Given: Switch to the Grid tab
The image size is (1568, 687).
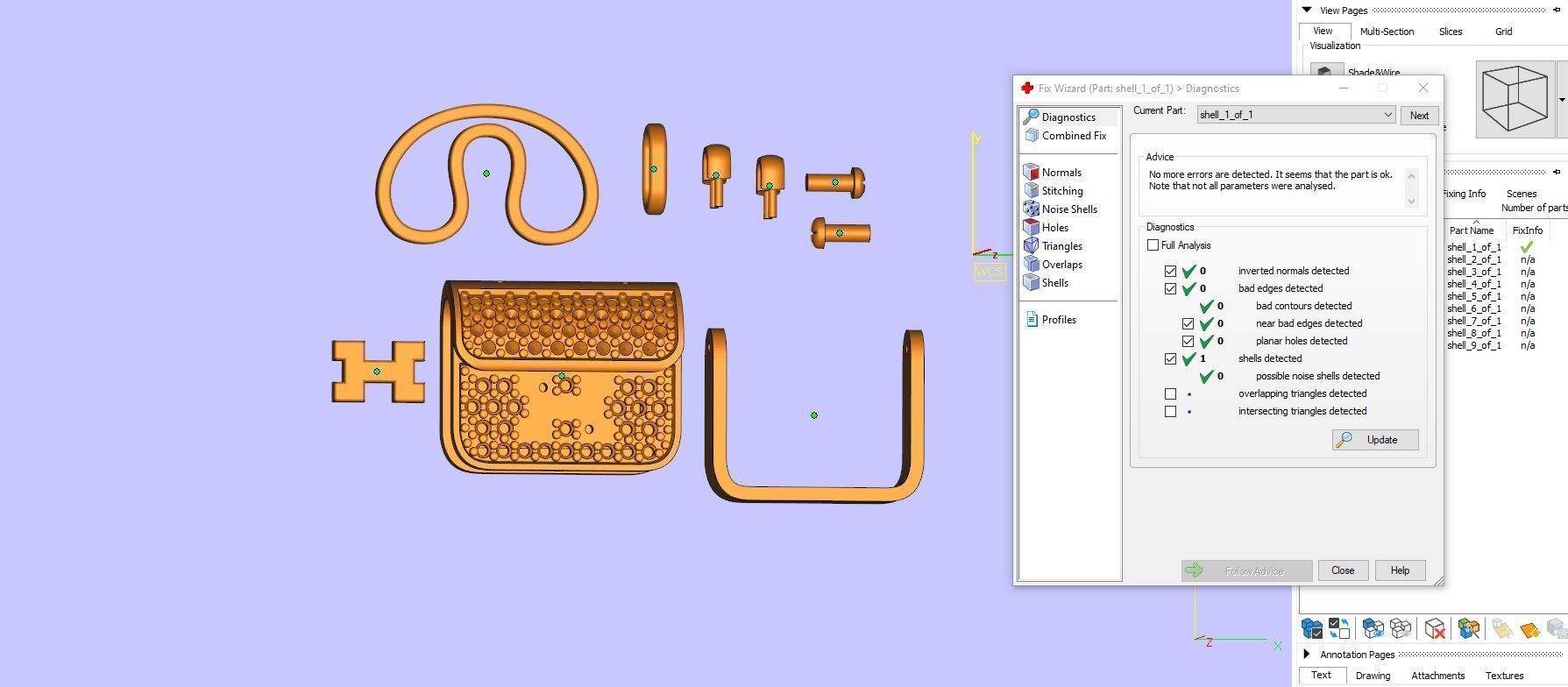Looking at the screenshot, I should point(1503,32).
